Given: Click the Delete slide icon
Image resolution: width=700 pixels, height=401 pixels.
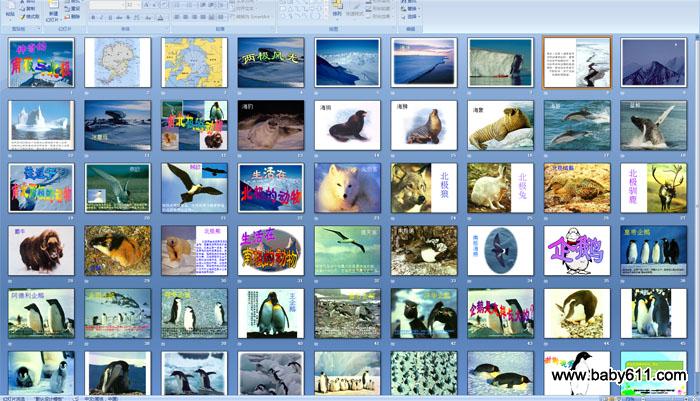Looking at the screenshot, I should (x=72, y=17).
